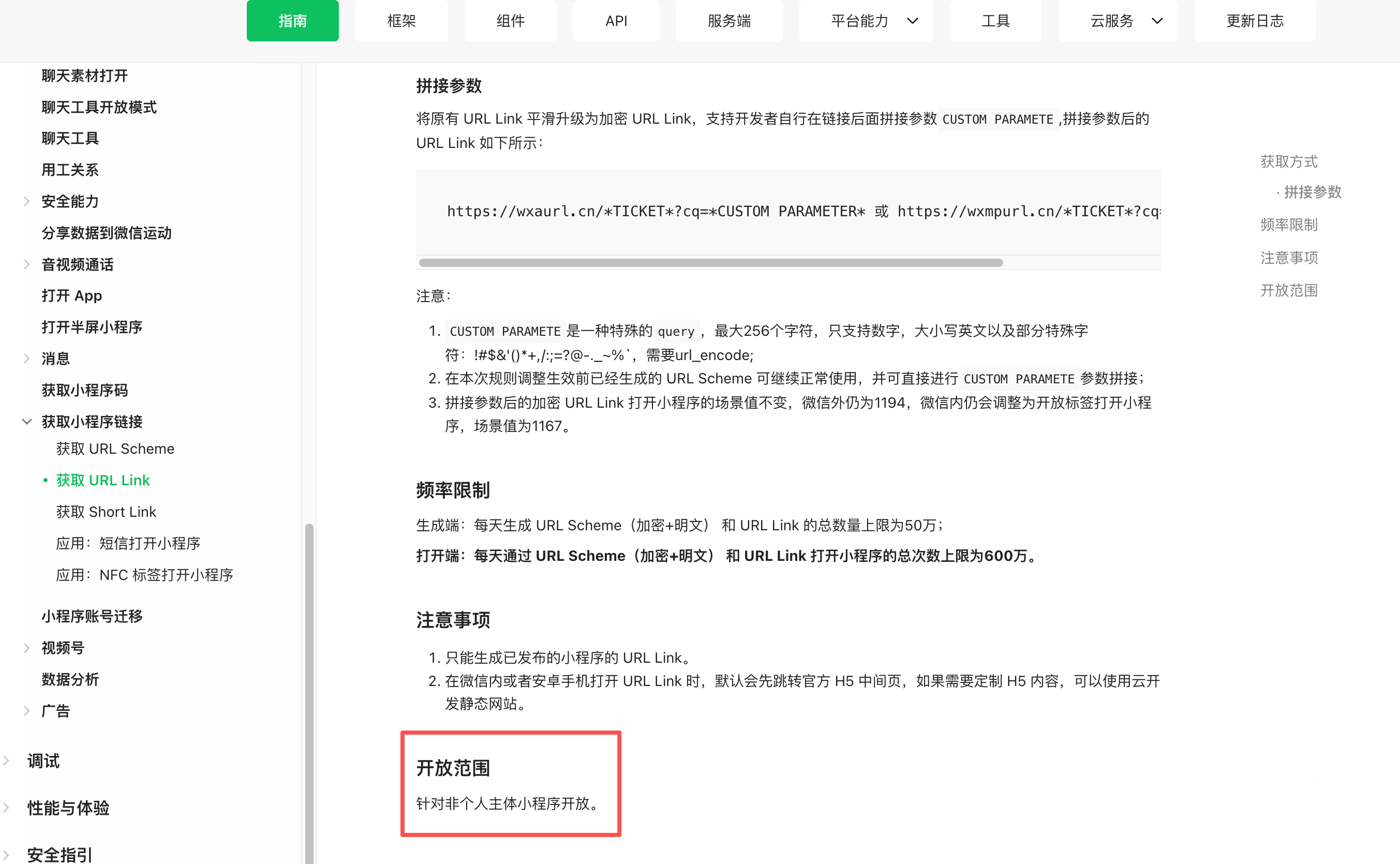Expand the 调试 top-level section
The image size is (1400, 864).
(x=6, y=761)
